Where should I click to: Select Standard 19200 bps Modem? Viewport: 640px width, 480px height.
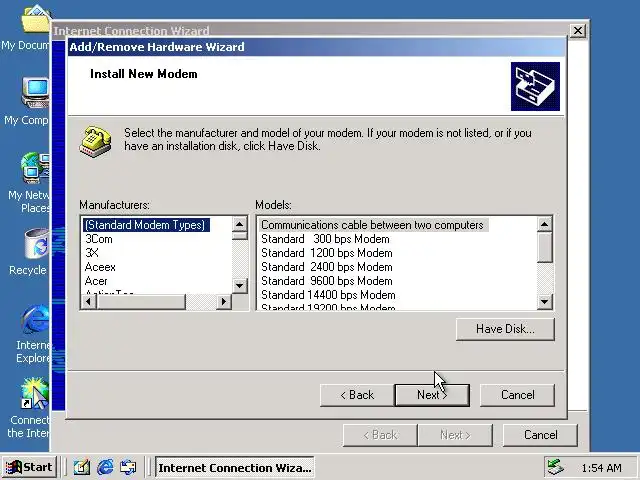[x=328, y=307]
